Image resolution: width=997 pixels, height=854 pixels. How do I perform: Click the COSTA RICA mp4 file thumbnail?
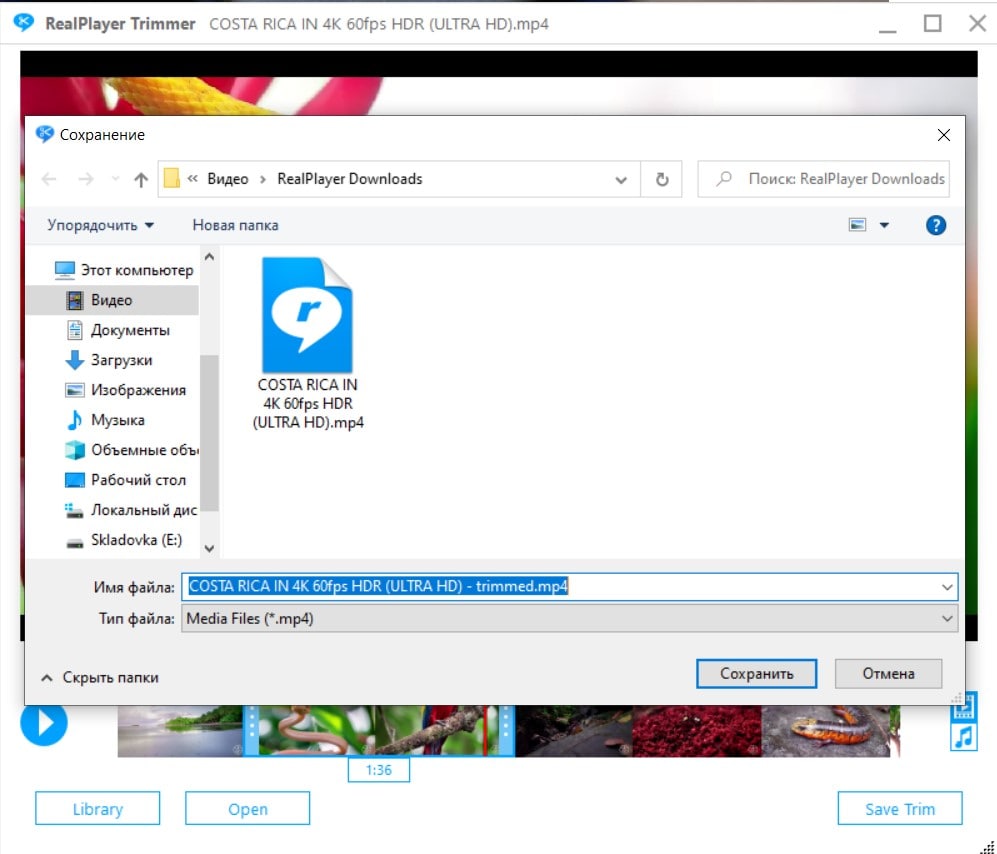point(307,315)
